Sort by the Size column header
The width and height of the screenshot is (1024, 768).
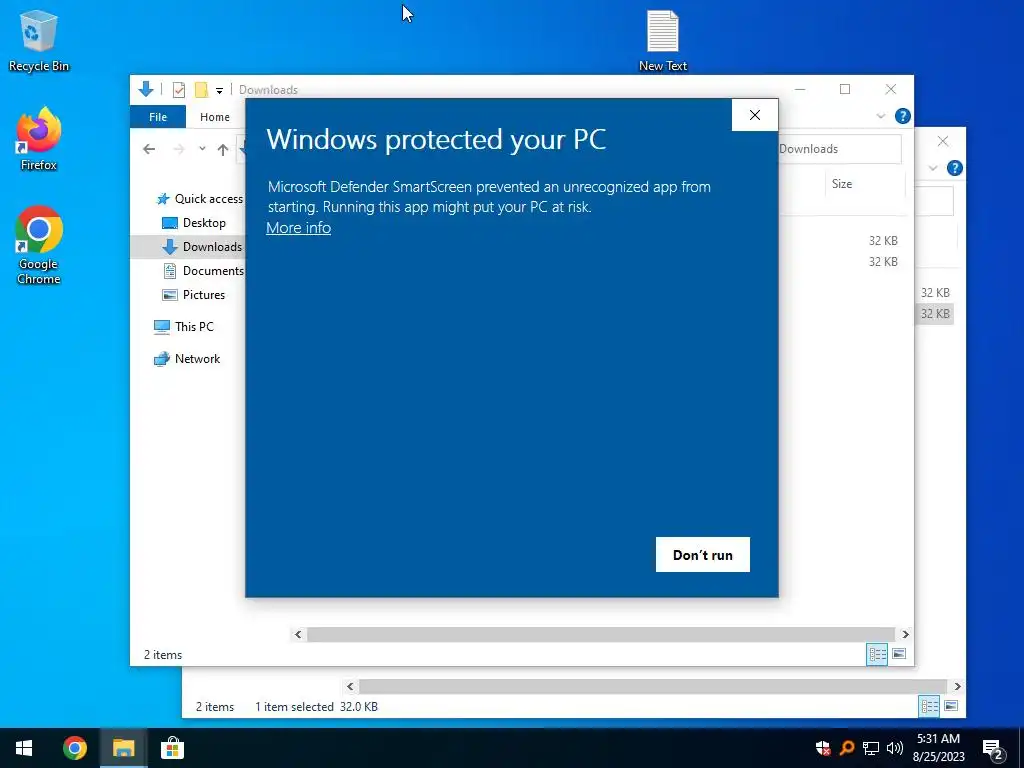[865, 184]
